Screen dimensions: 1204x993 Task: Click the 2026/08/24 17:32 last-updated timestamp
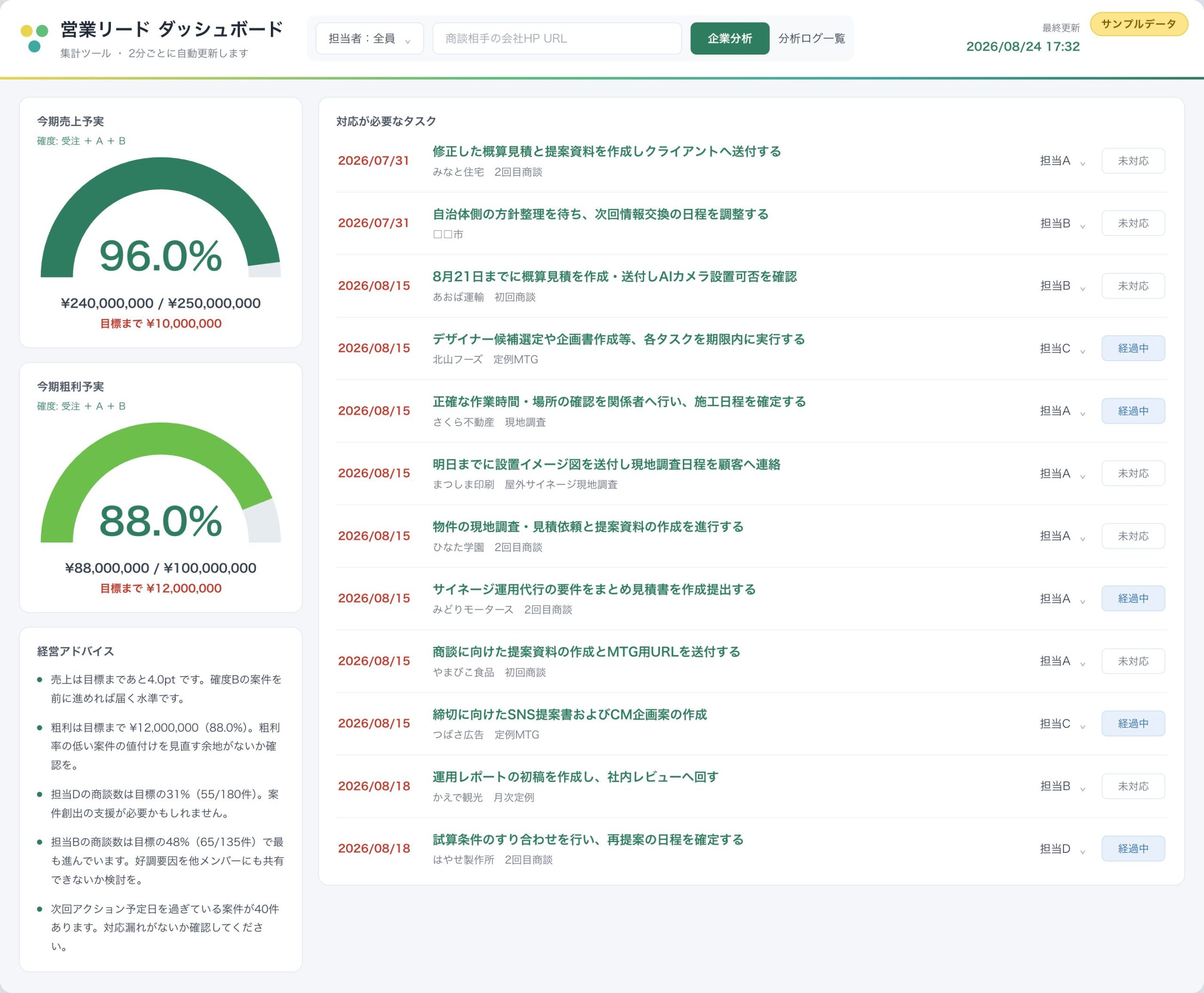(x=1022, y=47)
